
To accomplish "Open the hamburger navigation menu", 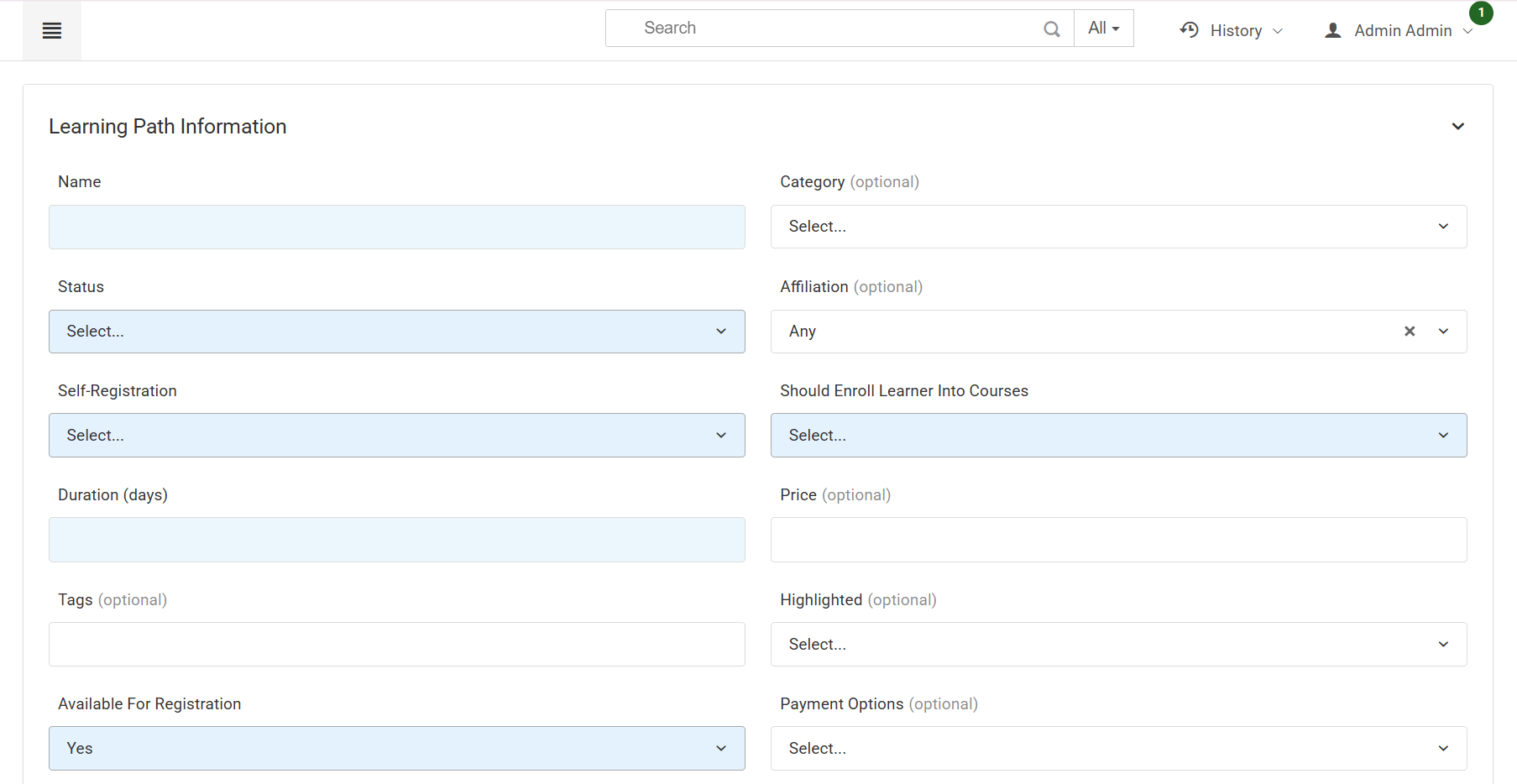I will [52, 31].
